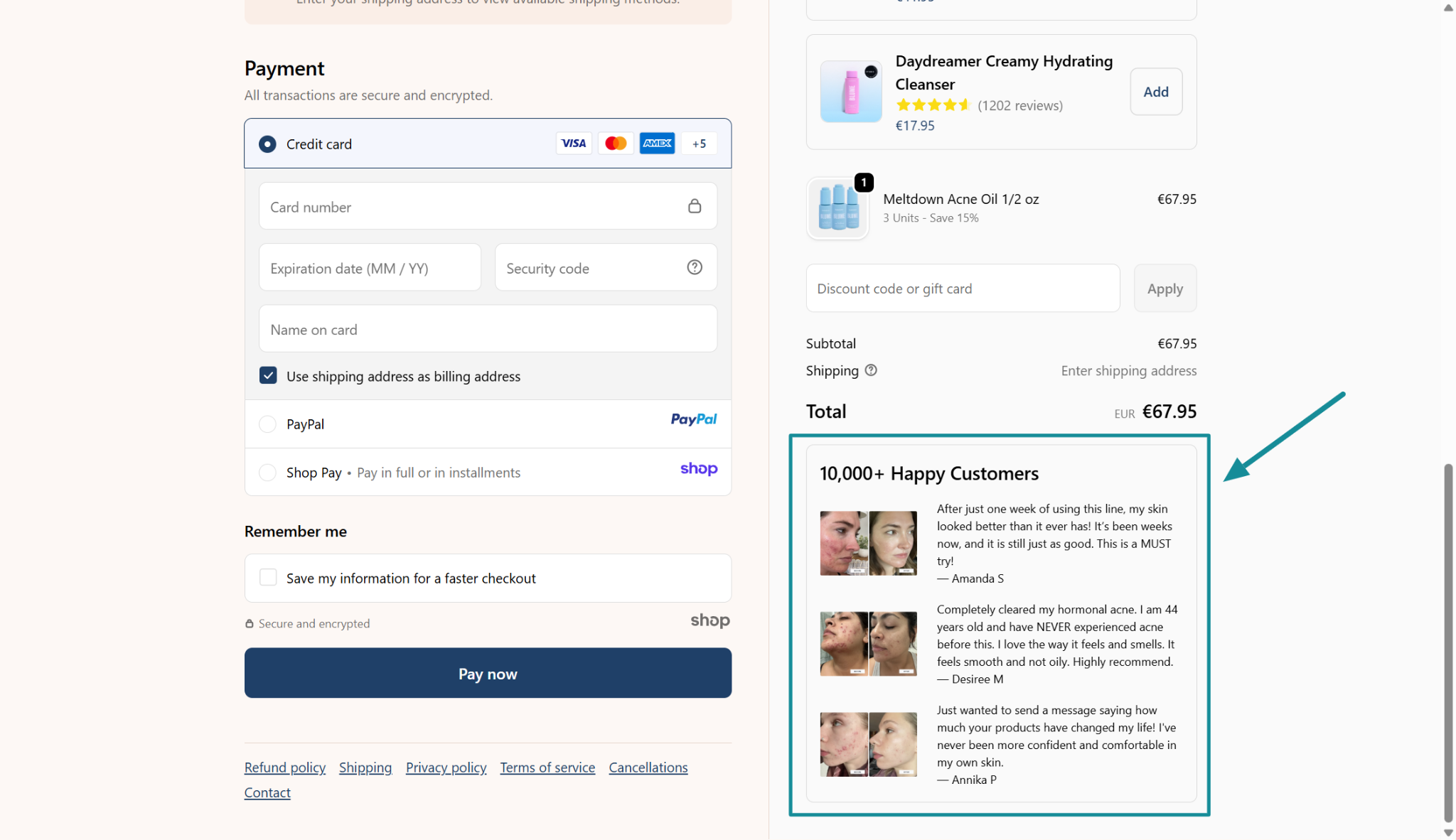This screenshot has width=1456, height=840.
Task: Click the purple Shop Pay logo
Action: pos(698,469)
